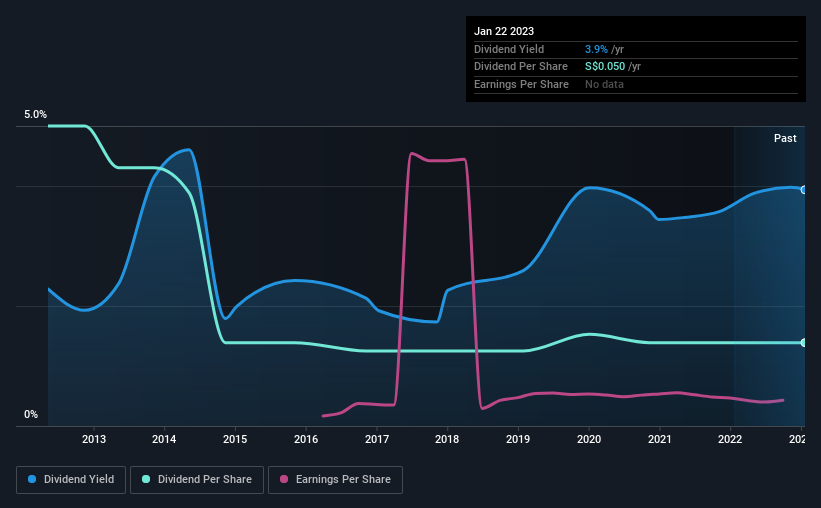This screenshot has height=508, width=821.
Task: Click the blue endpoint marker on yield line
Action: coord(804,190)
